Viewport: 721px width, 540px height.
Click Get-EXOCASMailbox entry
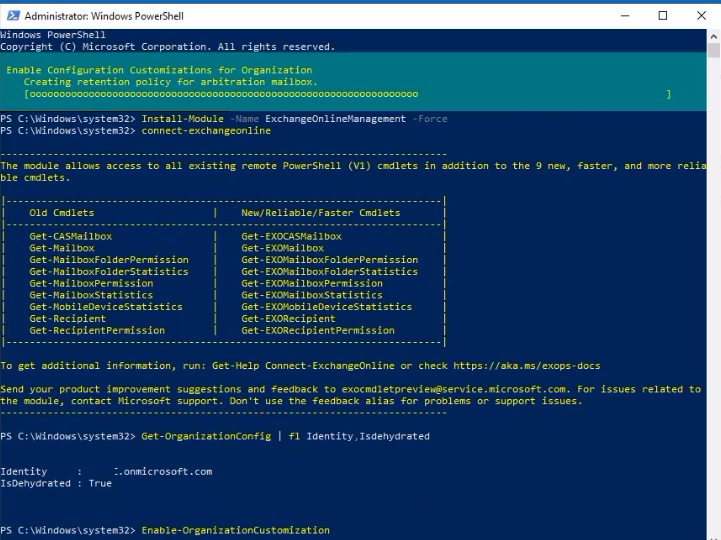point(292,236)
